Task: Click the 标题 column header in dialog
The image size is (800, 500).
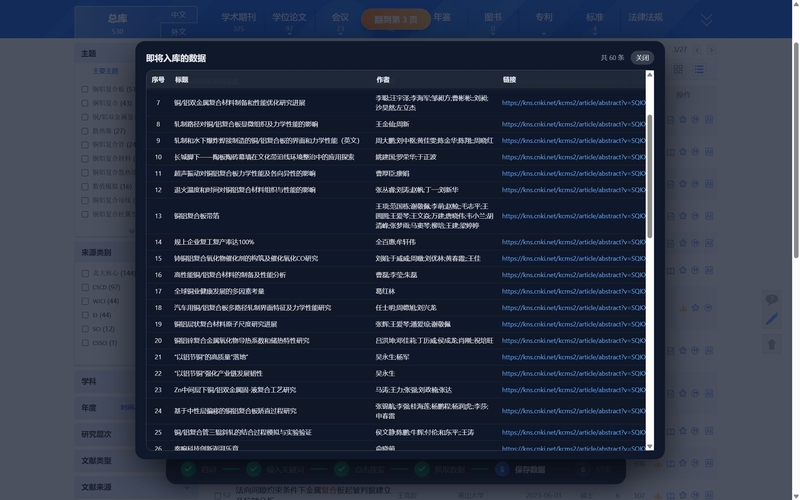Action: point(182,80)
